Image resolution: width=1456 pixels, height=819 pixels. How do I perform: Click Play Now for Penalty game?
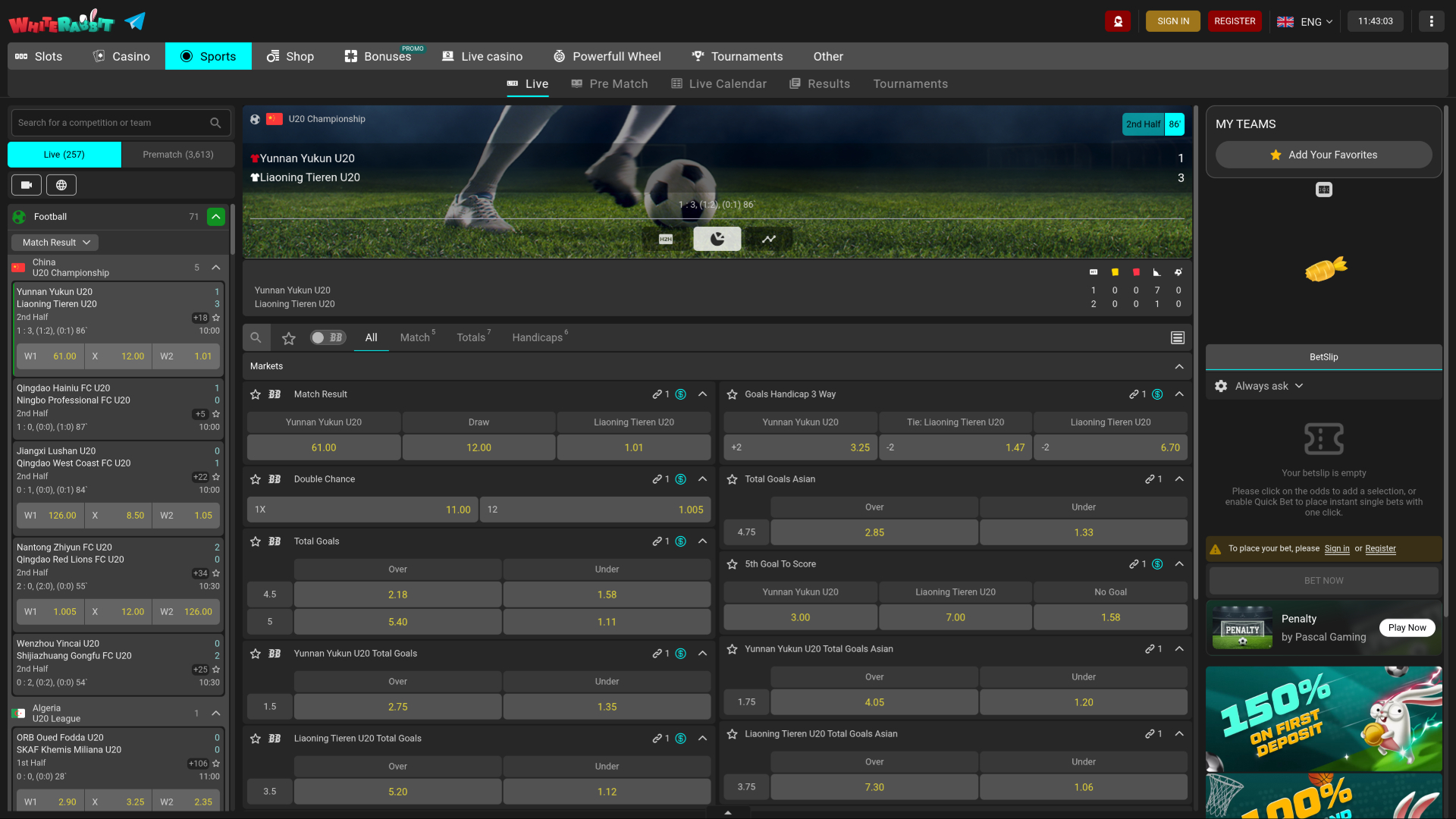click(1407, 628)
